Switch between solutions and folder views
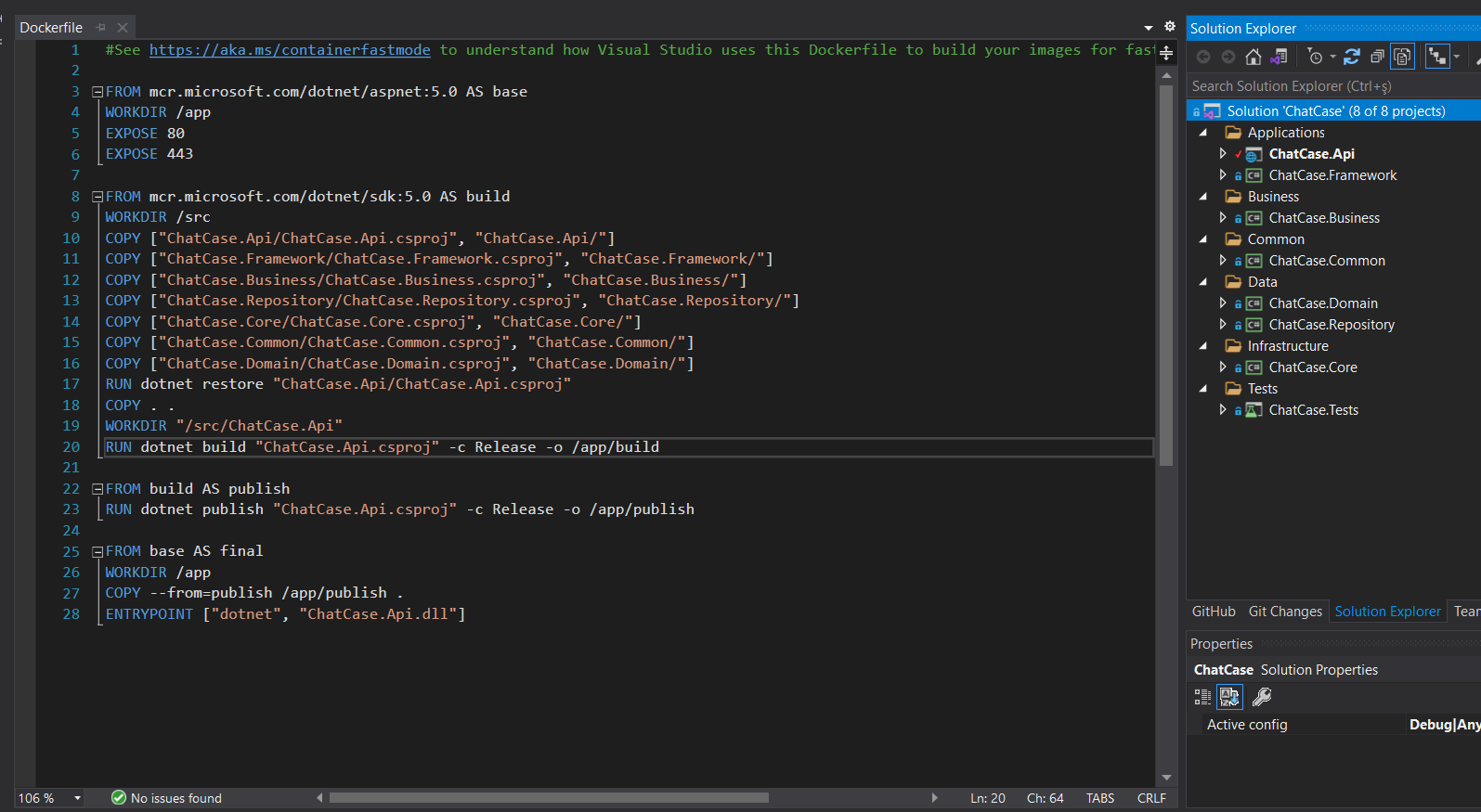Screen dimensions: 1481x812 pos(1280,58)
